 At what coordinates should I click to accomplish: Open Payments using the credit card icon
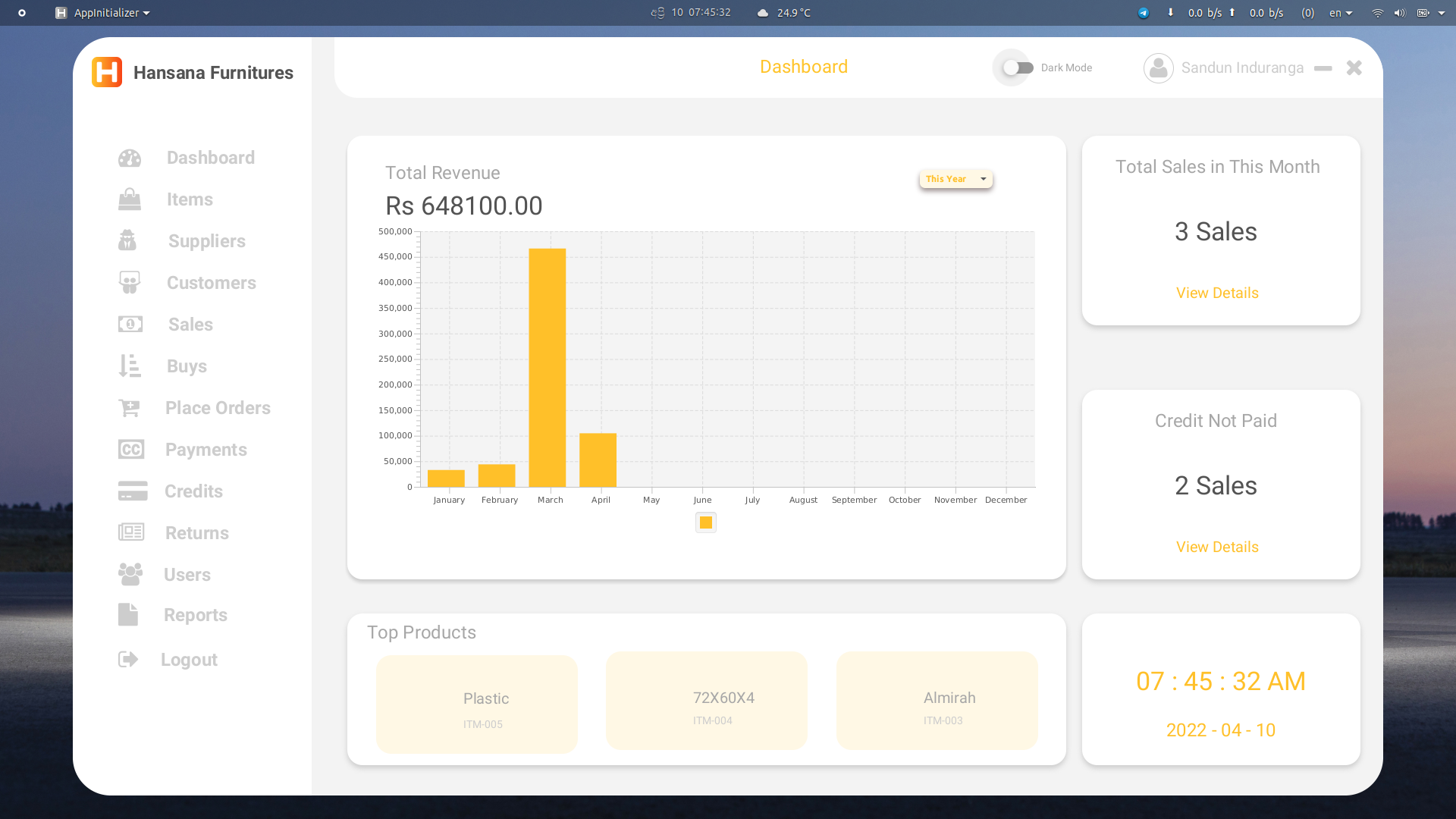coord(130,449)
